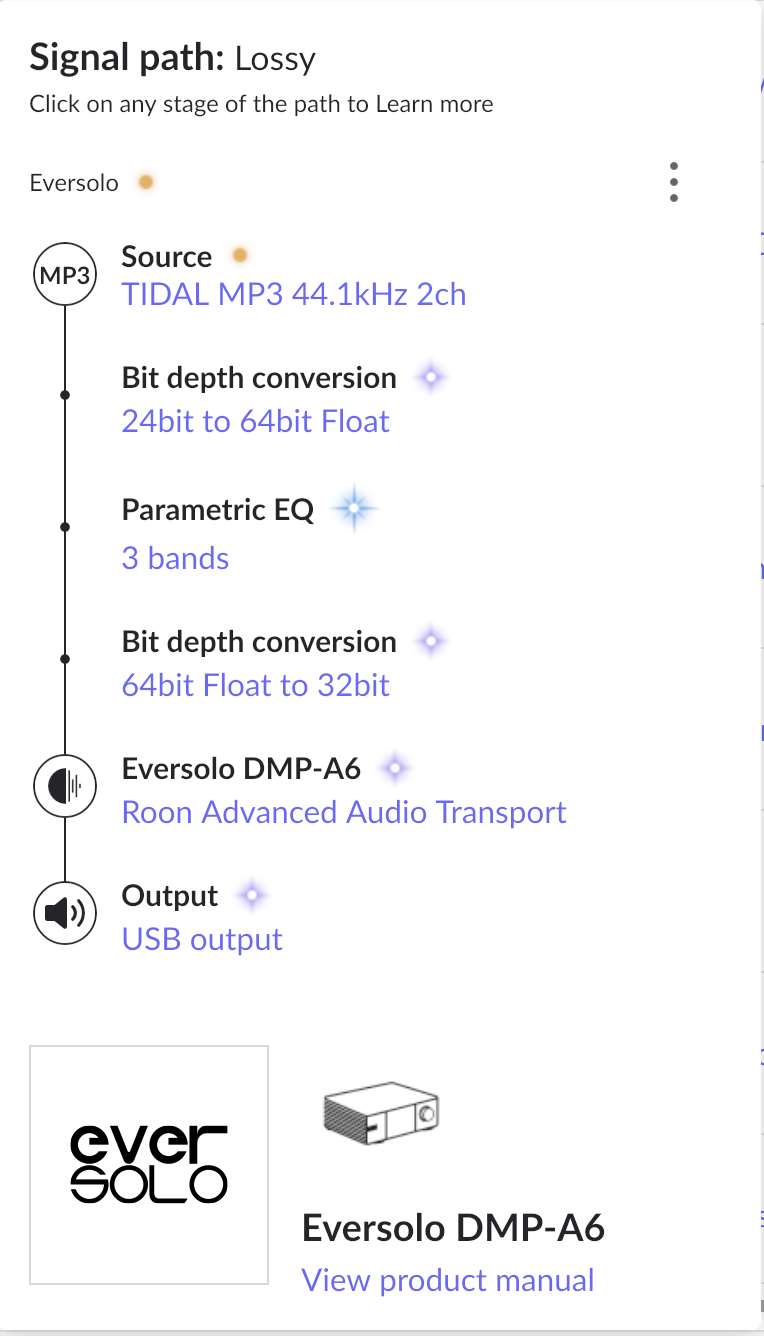
Task: Click the 64bit Float to 32bit link
Action: 255,685
